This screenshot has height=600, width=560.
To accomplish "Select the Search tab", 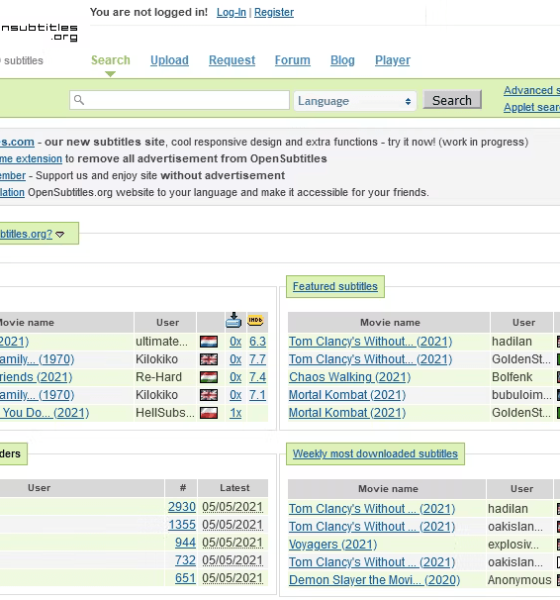I will [x=111, y=60].
